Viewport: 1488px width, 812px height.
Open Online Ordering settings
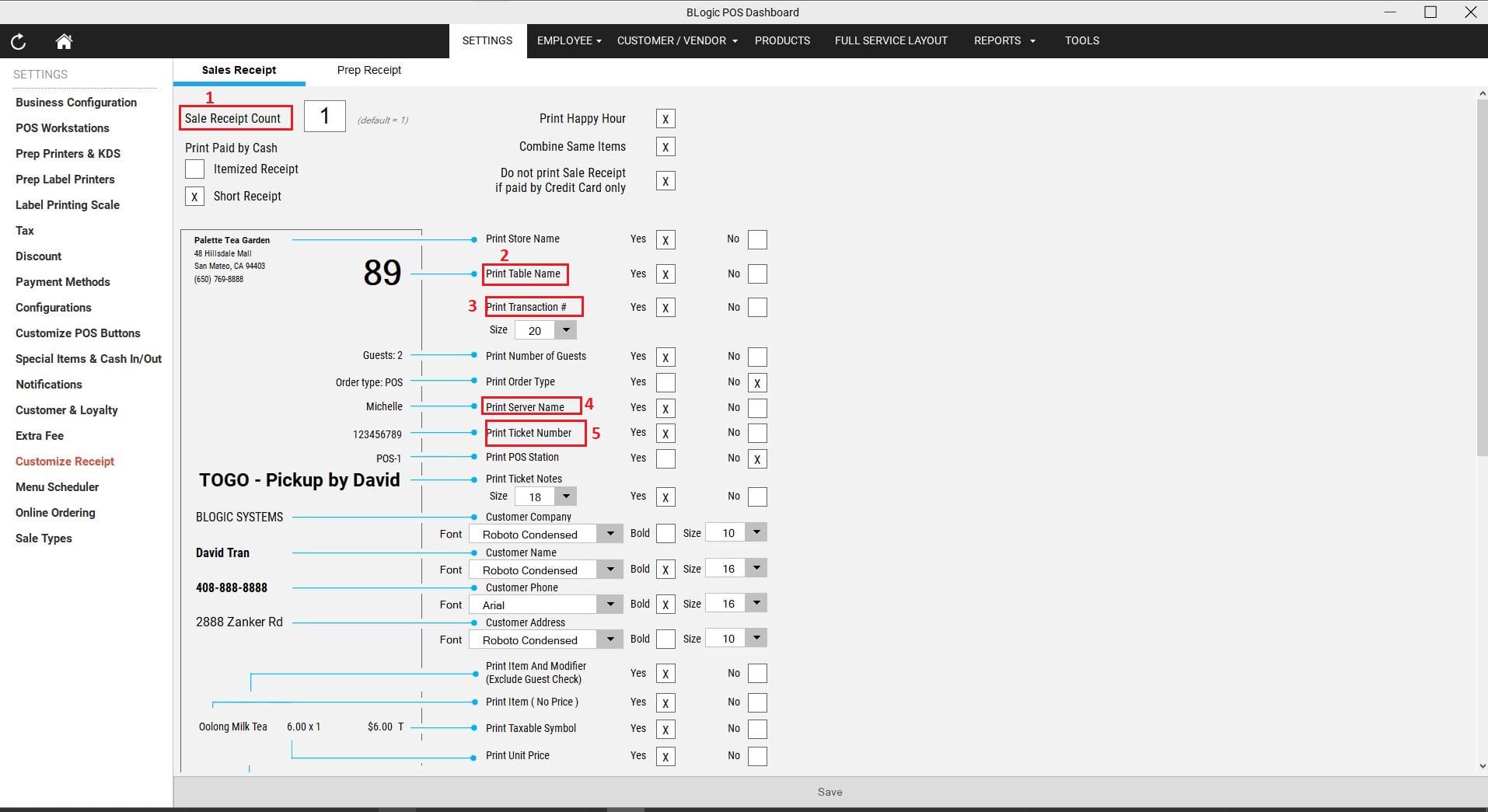55,513
